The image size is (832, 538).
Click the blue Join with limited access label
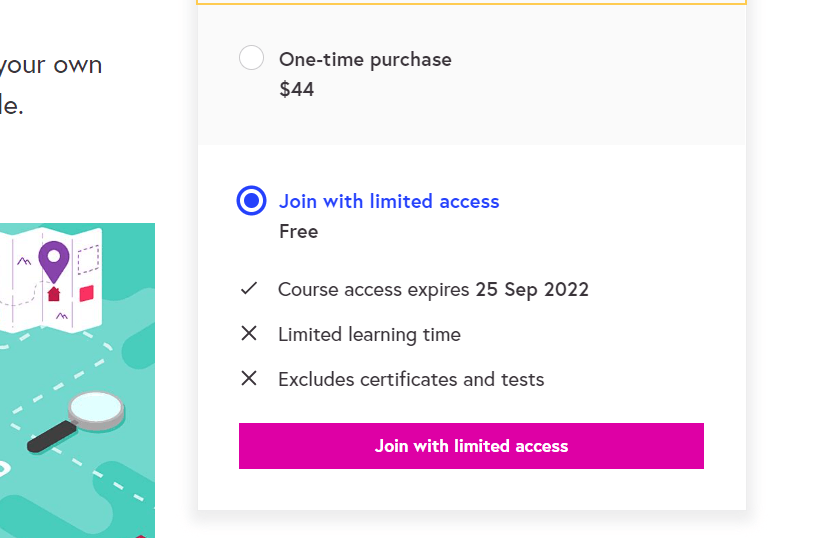pos(389,201)
